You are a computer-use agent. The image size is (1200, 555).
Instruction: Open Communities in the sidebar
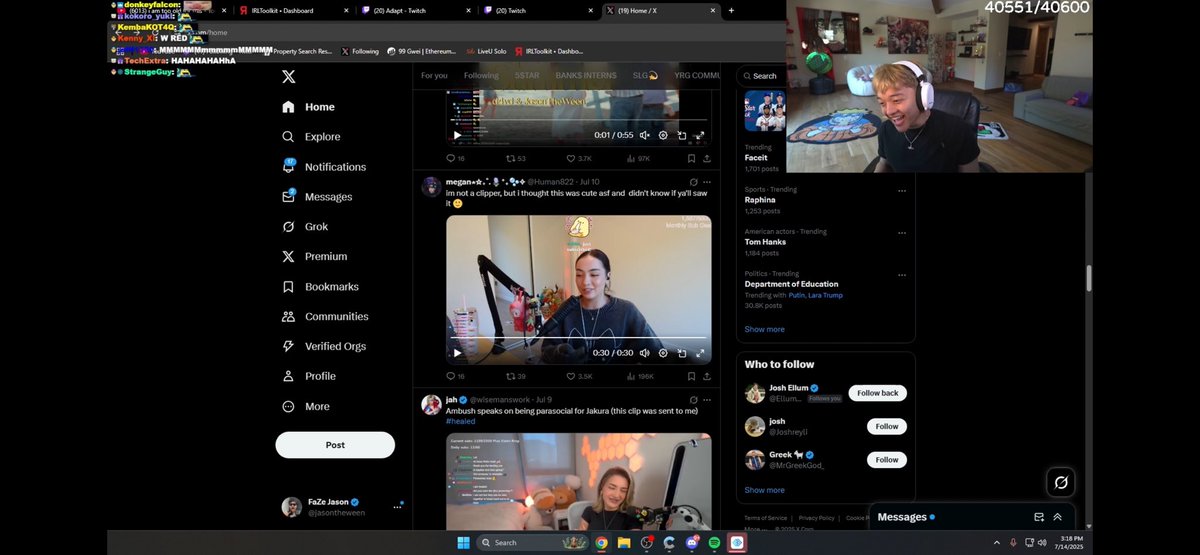325,317
